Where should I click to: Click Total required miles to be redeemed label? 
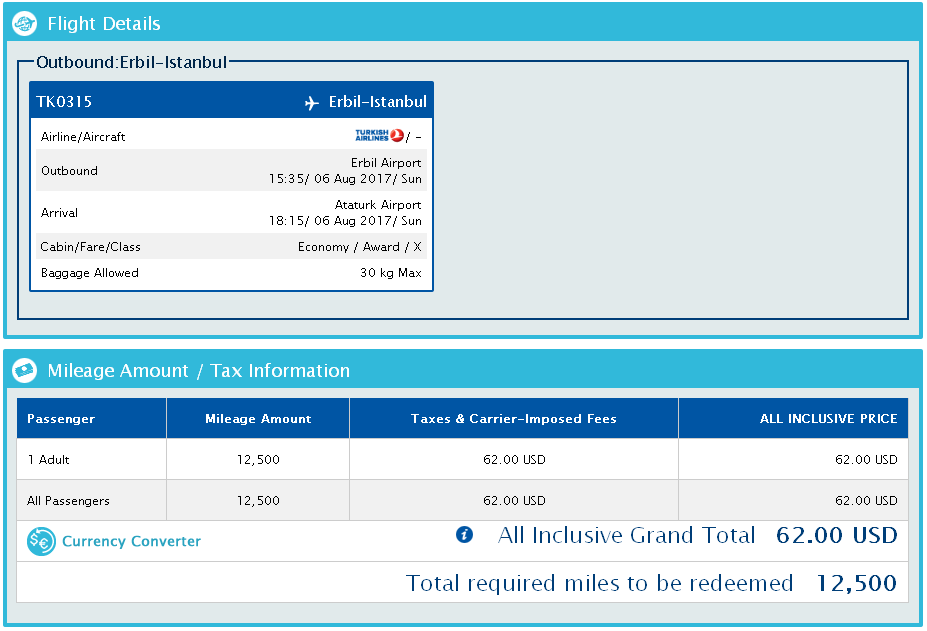[599, 584]
